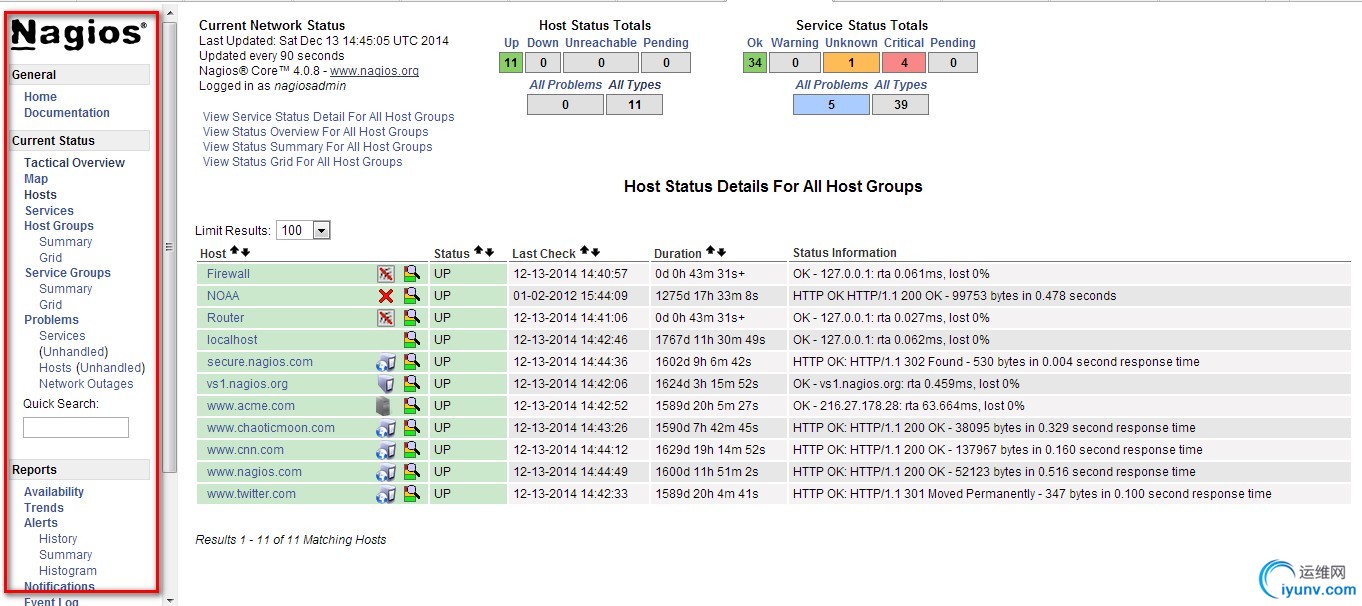Click the host icon beside www.chaoticmoon.com
Screen dimensions: 1362x606
pyautogui.click(x=386, y=428)
